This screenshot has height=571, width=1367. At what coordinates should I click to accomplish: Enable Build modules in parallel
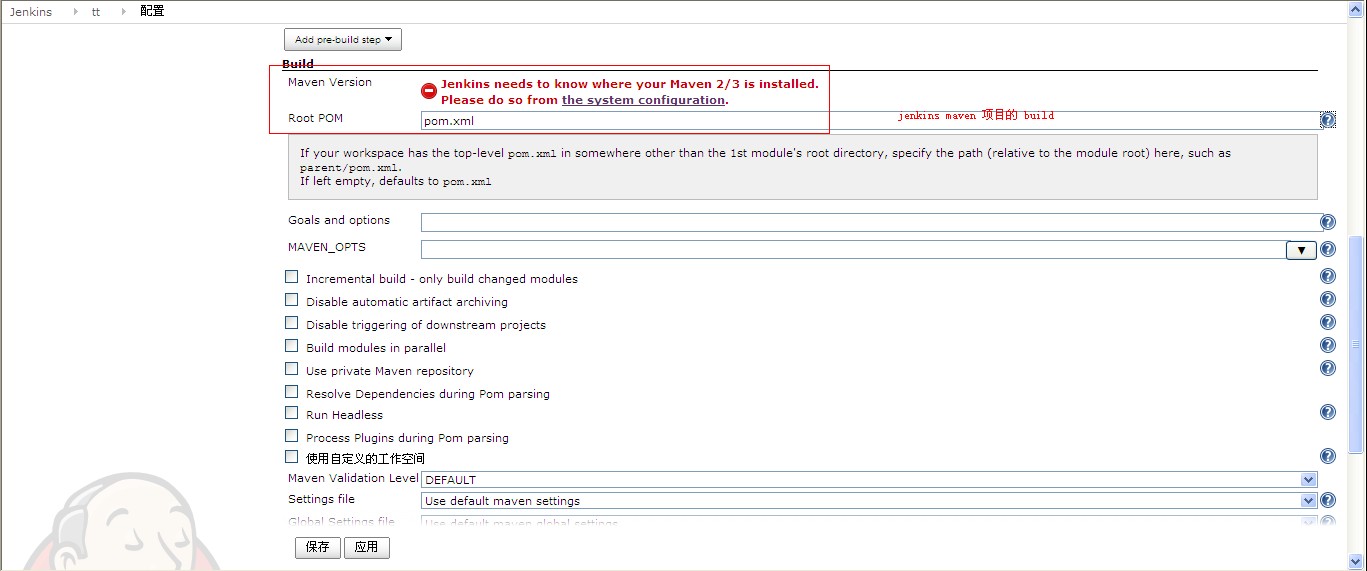pos(292,346)
